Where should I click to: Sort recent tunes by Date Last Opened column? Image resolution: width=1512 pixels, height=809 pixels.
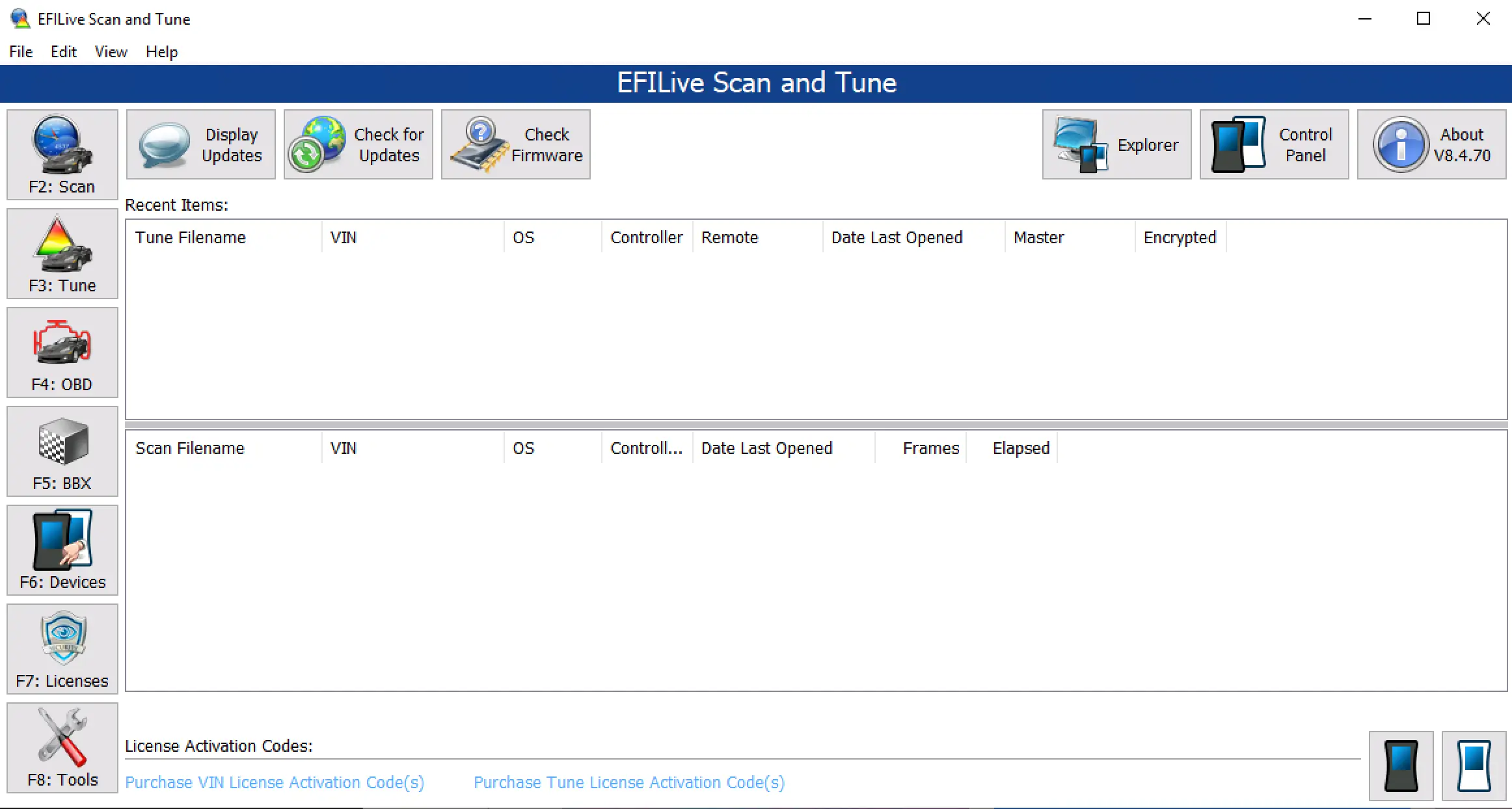[897, 237]
